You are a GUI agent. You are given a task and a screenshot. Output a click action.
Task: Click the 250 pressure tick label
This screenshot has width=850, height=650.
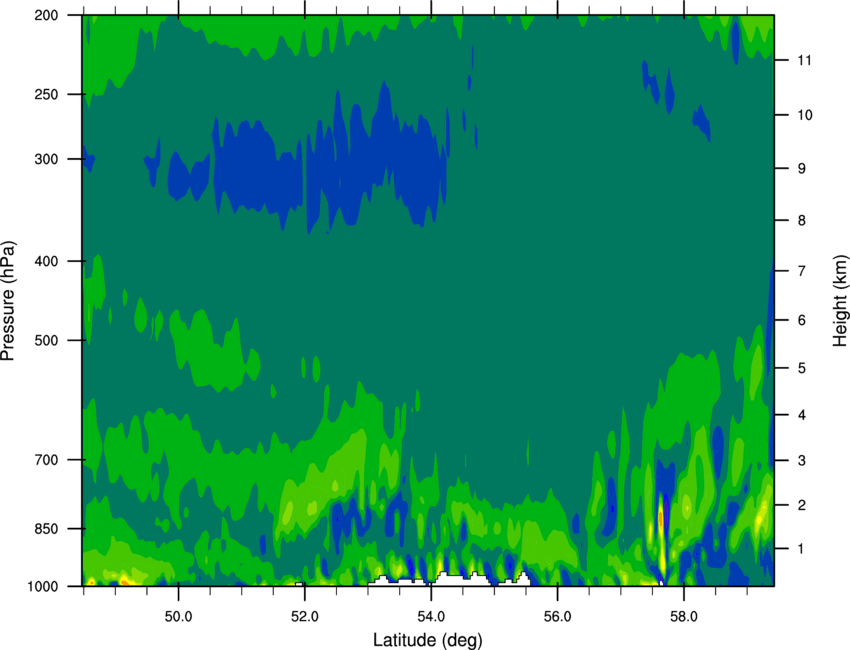[x=46, y=94]
